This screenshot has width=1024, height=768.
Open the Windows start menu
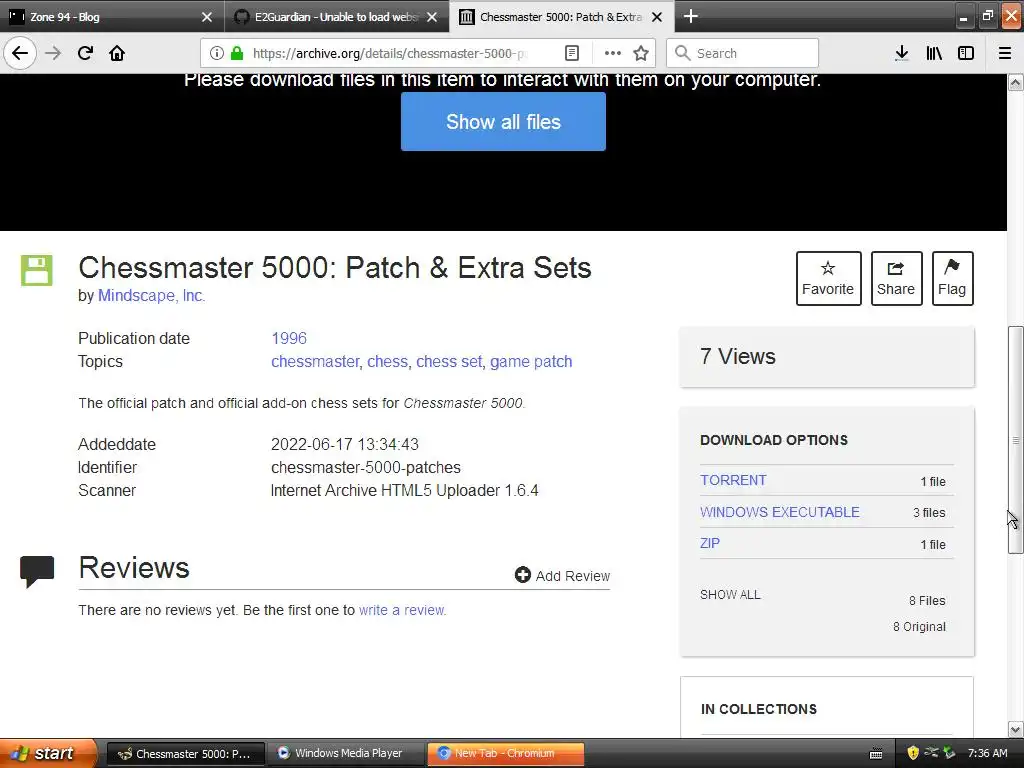pyautogui.click(x=47, y=754)
